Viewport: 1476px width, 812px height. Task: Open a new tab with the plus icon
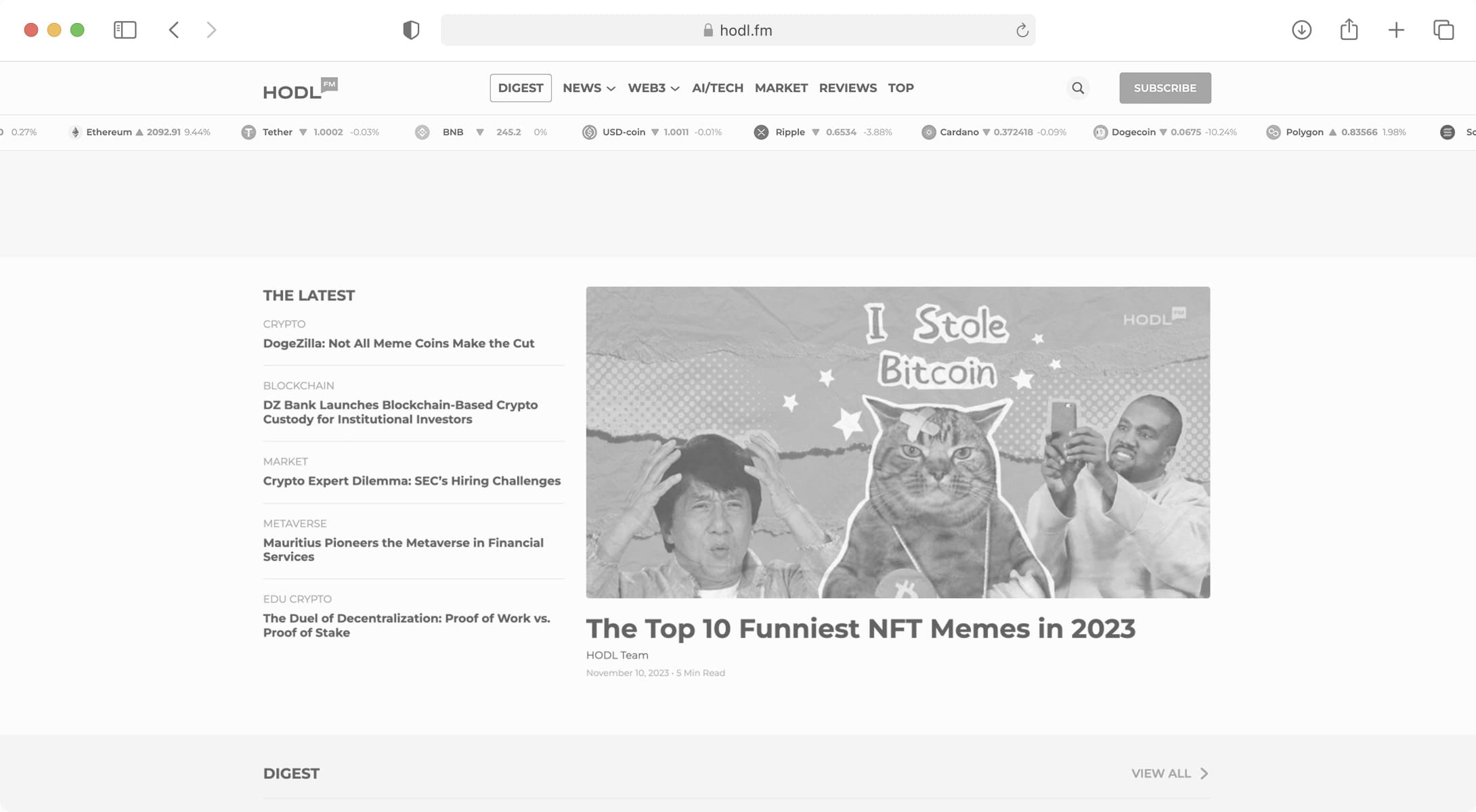coord(1396,30)
